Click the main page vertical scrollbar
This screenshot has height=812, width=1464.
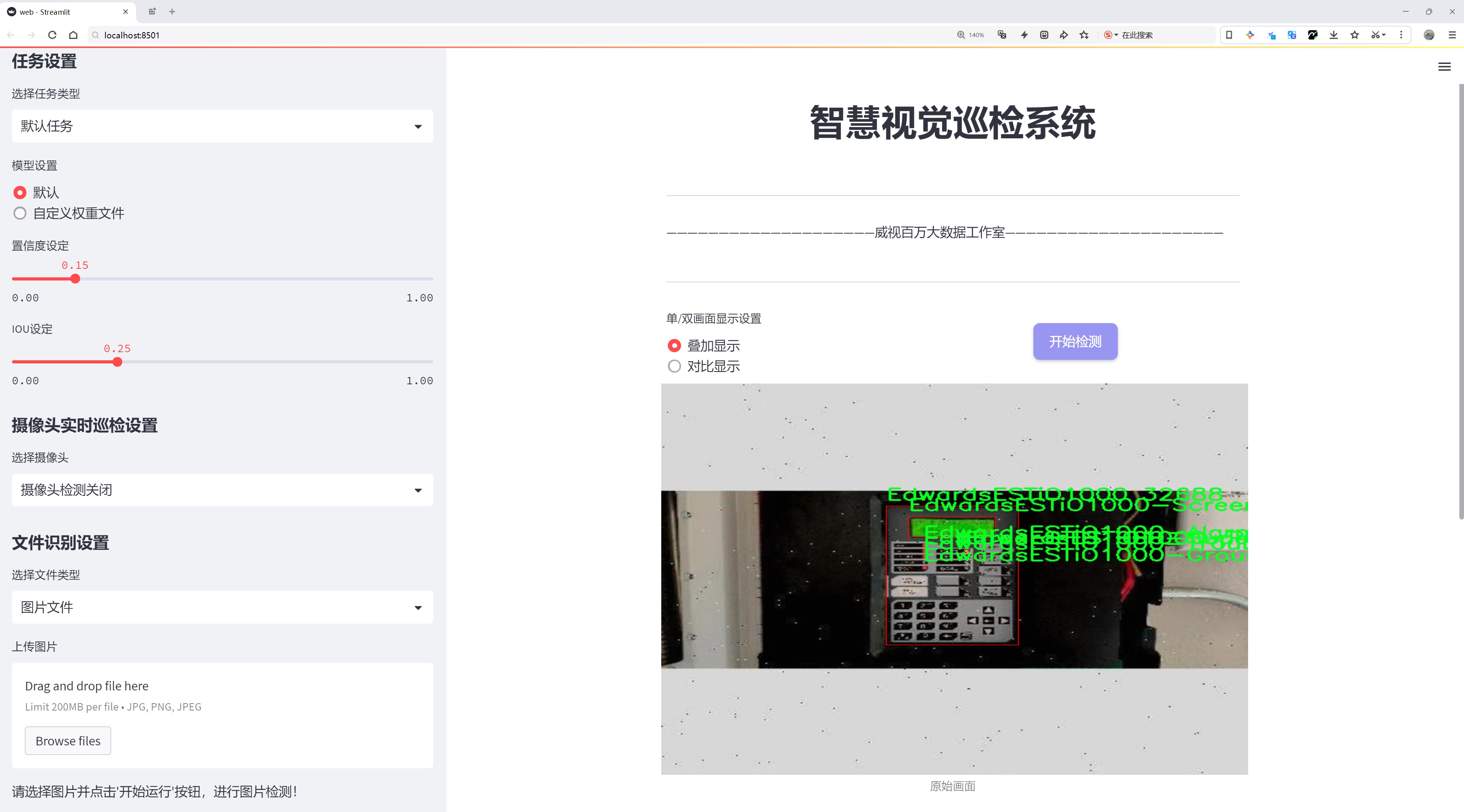[x=1461, y=301]
